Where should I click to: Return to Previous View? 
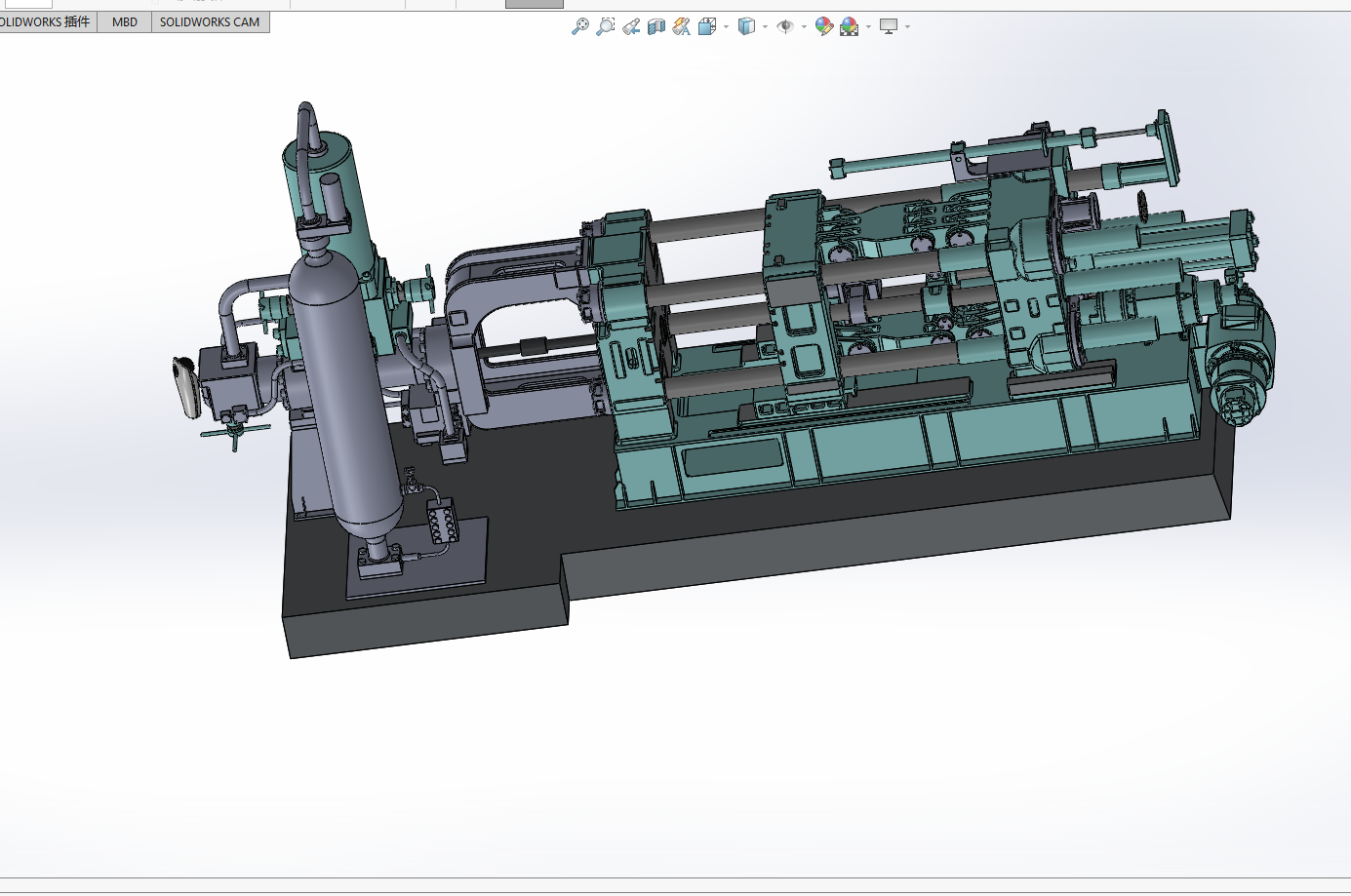pyautogui.click(x=631, y=26)
